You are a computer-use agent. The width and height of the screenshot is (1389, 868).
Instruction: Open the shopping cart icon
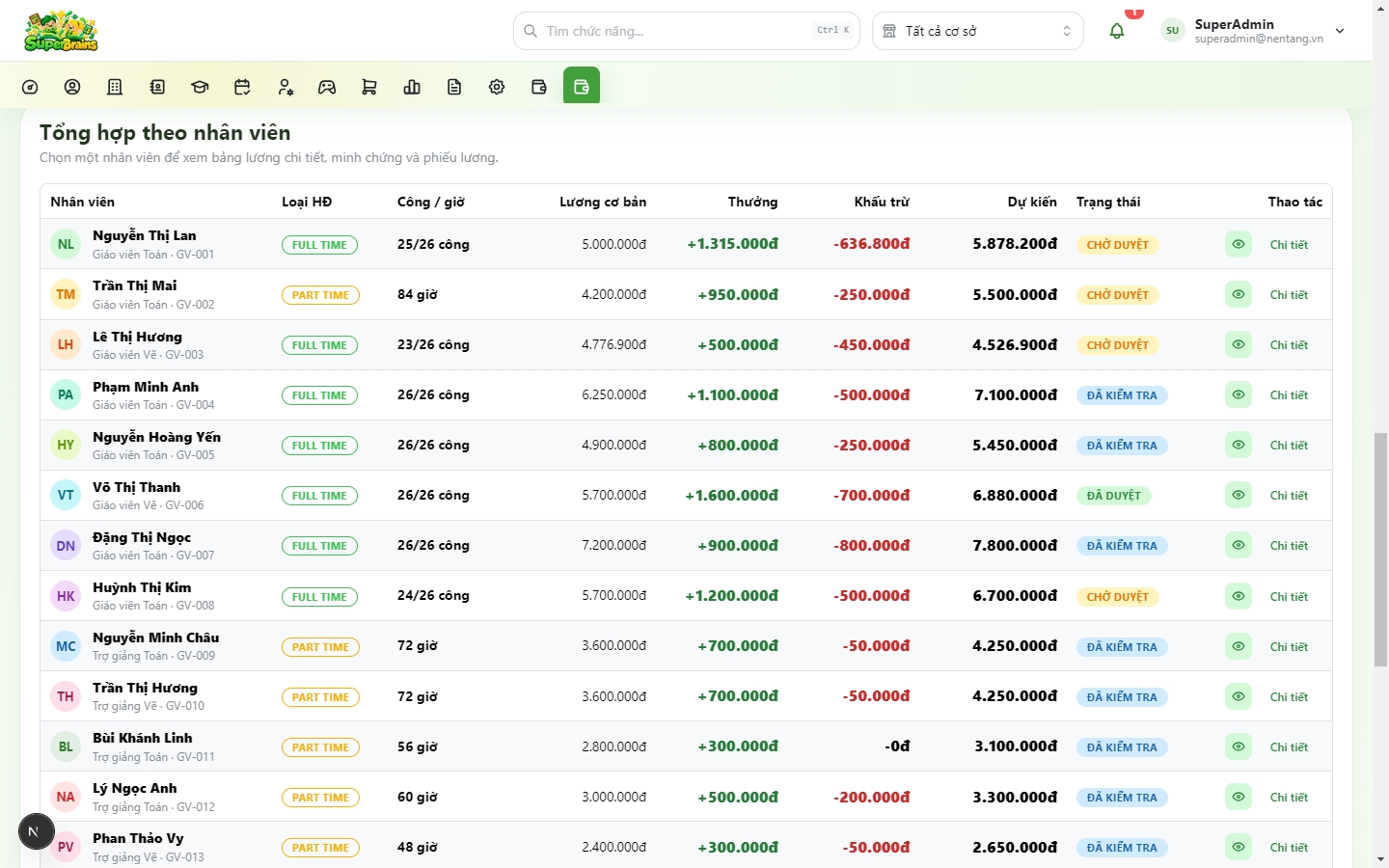[369, 87]
